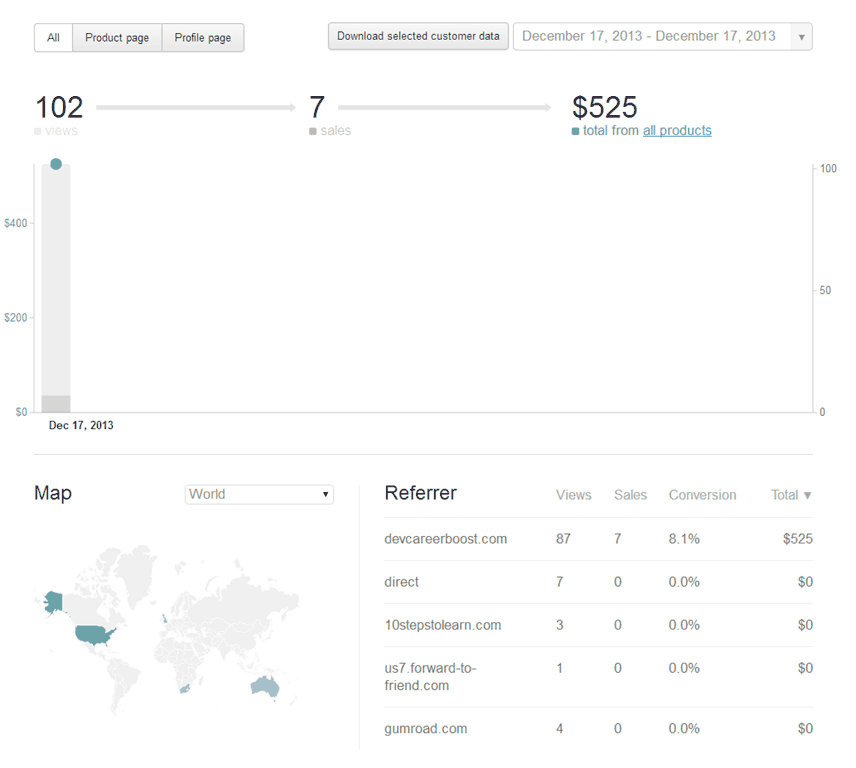Select the devcareerboost.com referrer row
Viewport: 856px width, 768px height.
[x=598, y=539]
